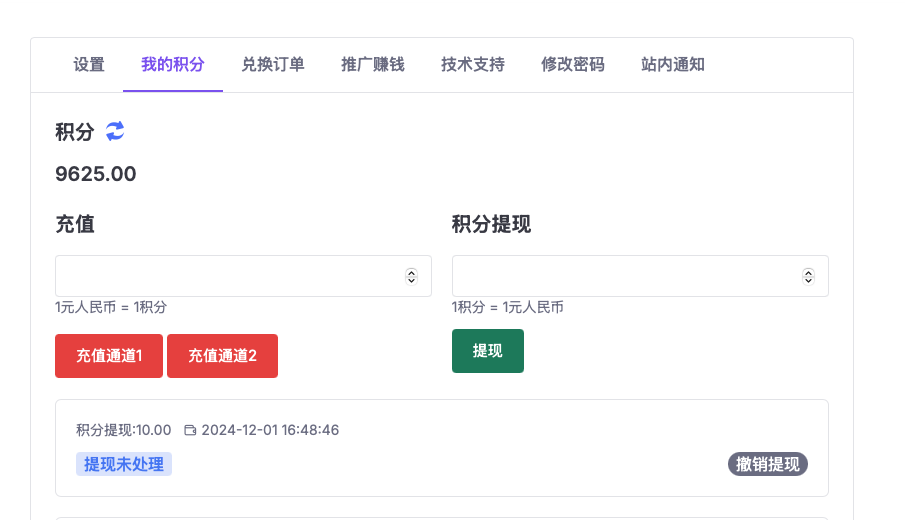Select the 技术支持 tab
Image resolution: width=905 pixels, height=520 pixels.
pos(473,65)
